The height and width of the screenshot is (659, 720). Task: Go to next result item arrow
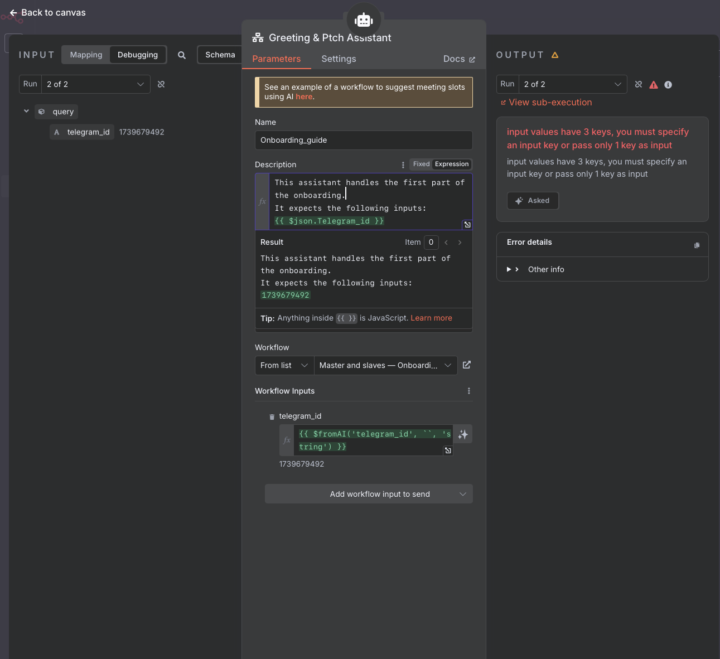[460, 242]
